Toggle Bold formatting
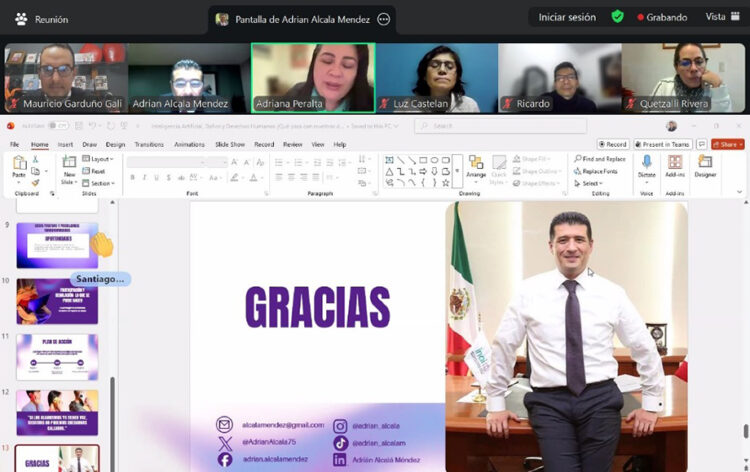750x472 pixels. click(x=132, y=177)
